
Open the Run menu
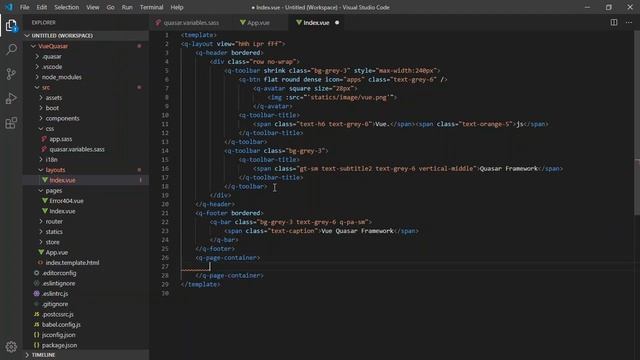tap(127, 7)
